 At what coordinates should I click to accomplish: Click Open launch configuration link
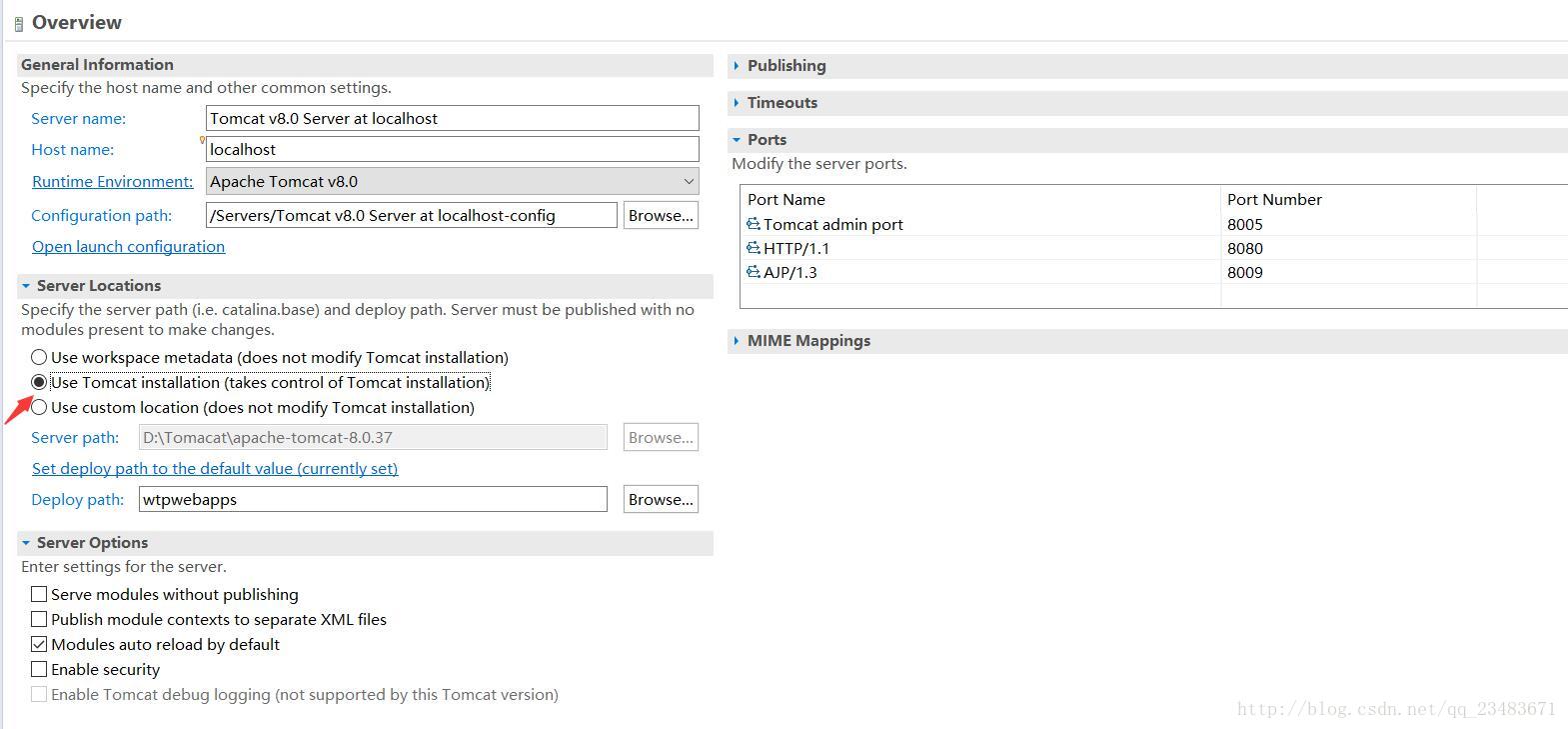point(128,246)
